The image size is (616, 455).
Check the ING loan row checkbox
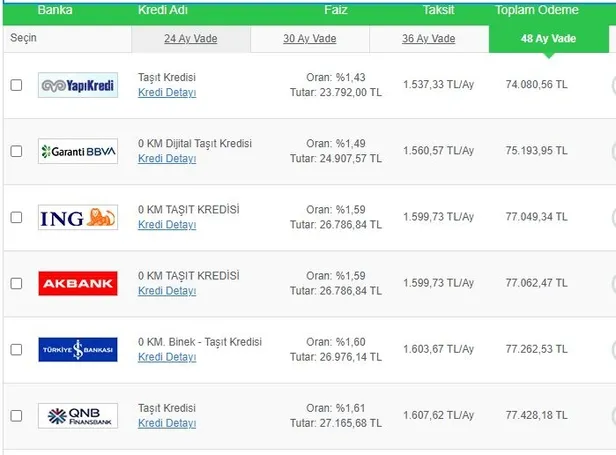tap(16, 217)
